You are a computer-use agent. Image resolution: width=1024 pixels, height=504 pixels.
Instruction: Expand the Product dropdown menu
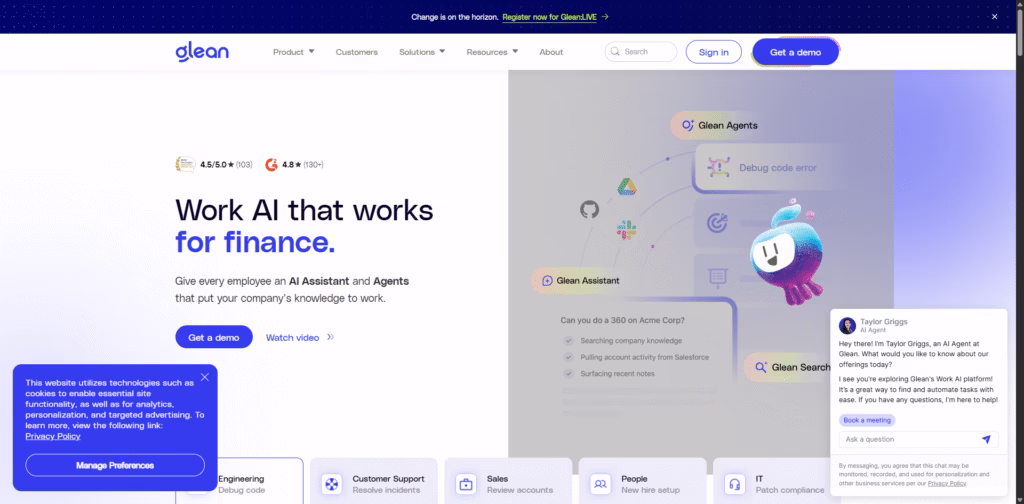[x=293, y=52]
